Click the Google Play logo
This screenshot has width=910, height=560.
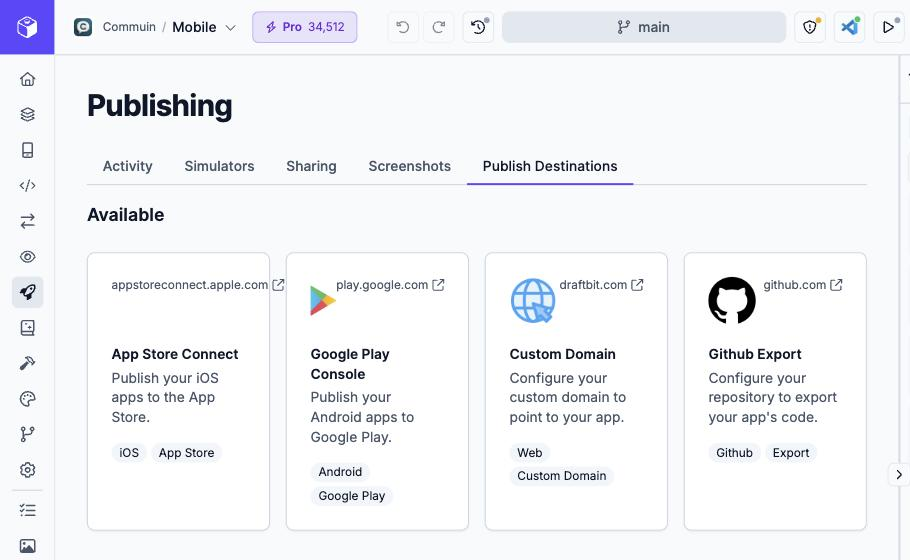coord(323,301)
